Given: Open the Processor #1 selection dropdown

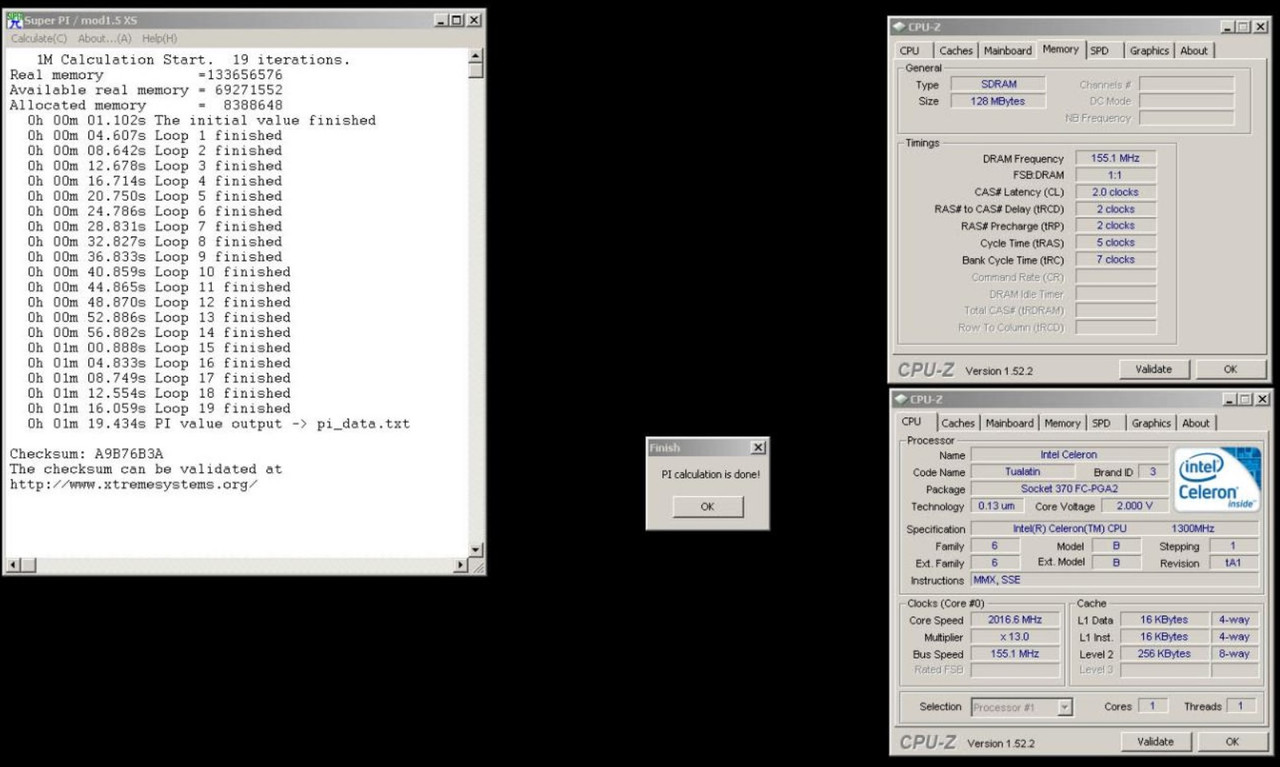Looking at the screenshot, I should pyautogui.click(x=1064, y=707).
